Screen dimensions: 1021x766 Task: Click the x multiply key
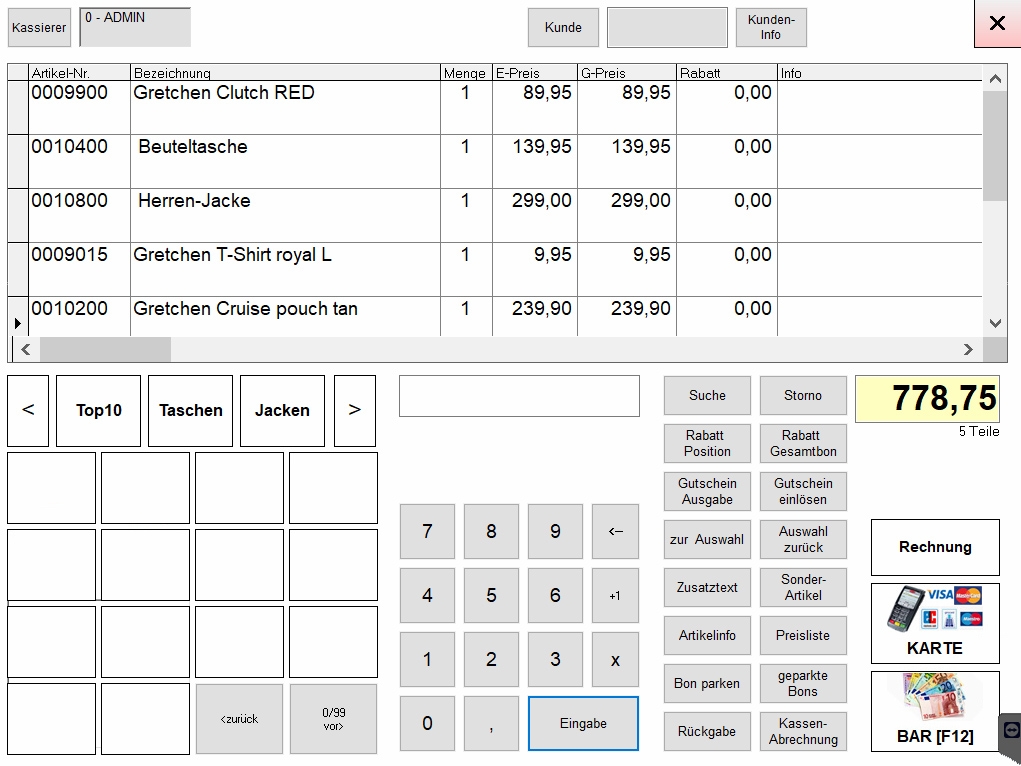615,659
